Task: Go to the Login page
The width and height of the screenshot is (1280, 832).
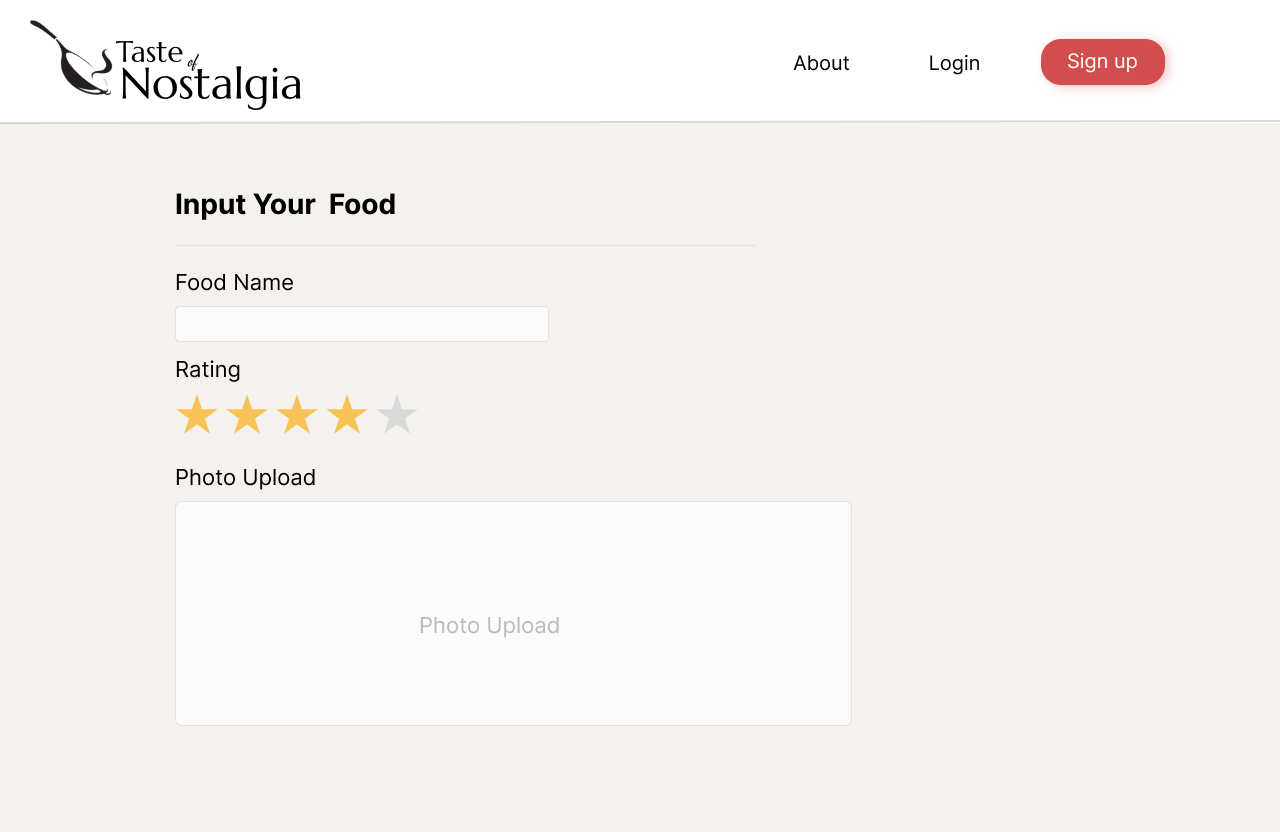Action: [x=954, y=63]
